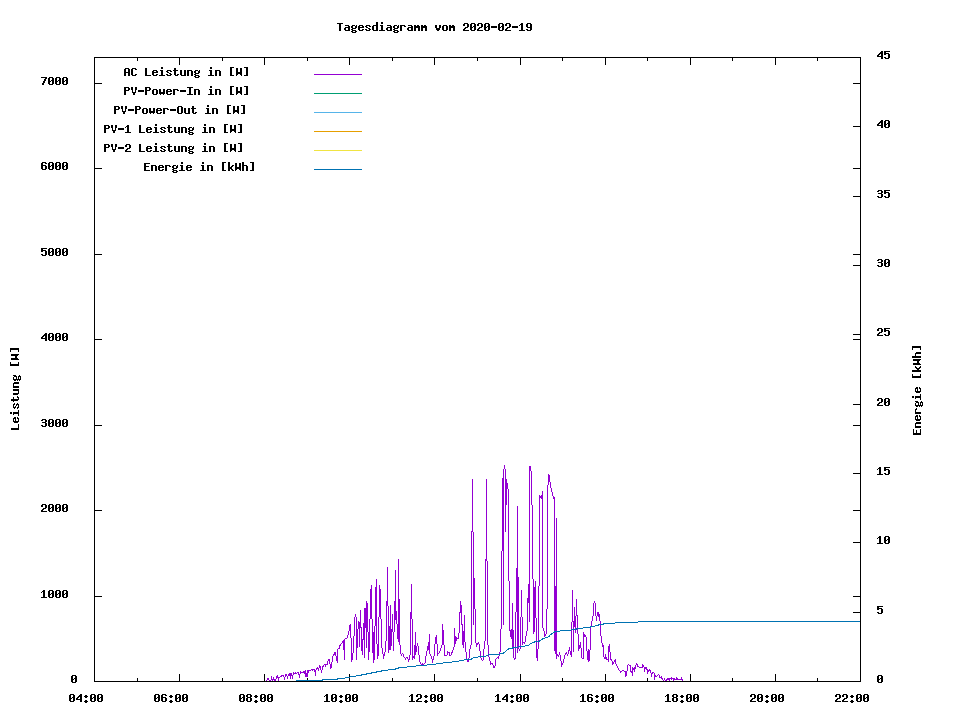Viewport: 960px width, 720px height.
Task: Click the left axis title Leistung [W]
Action: [15, 389]
